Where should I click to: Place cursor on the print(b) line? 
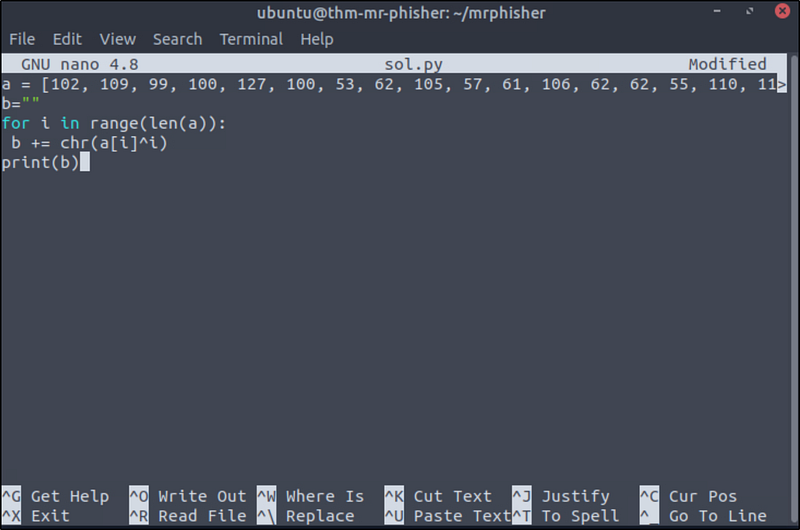coord(40,162)
